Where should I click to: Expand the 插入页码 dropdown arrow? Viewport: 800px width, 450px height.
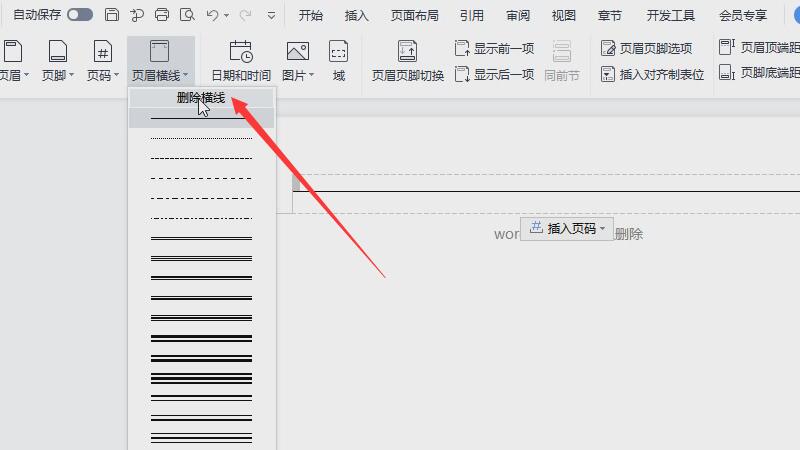pyautogui.click(x=603, y=228)
